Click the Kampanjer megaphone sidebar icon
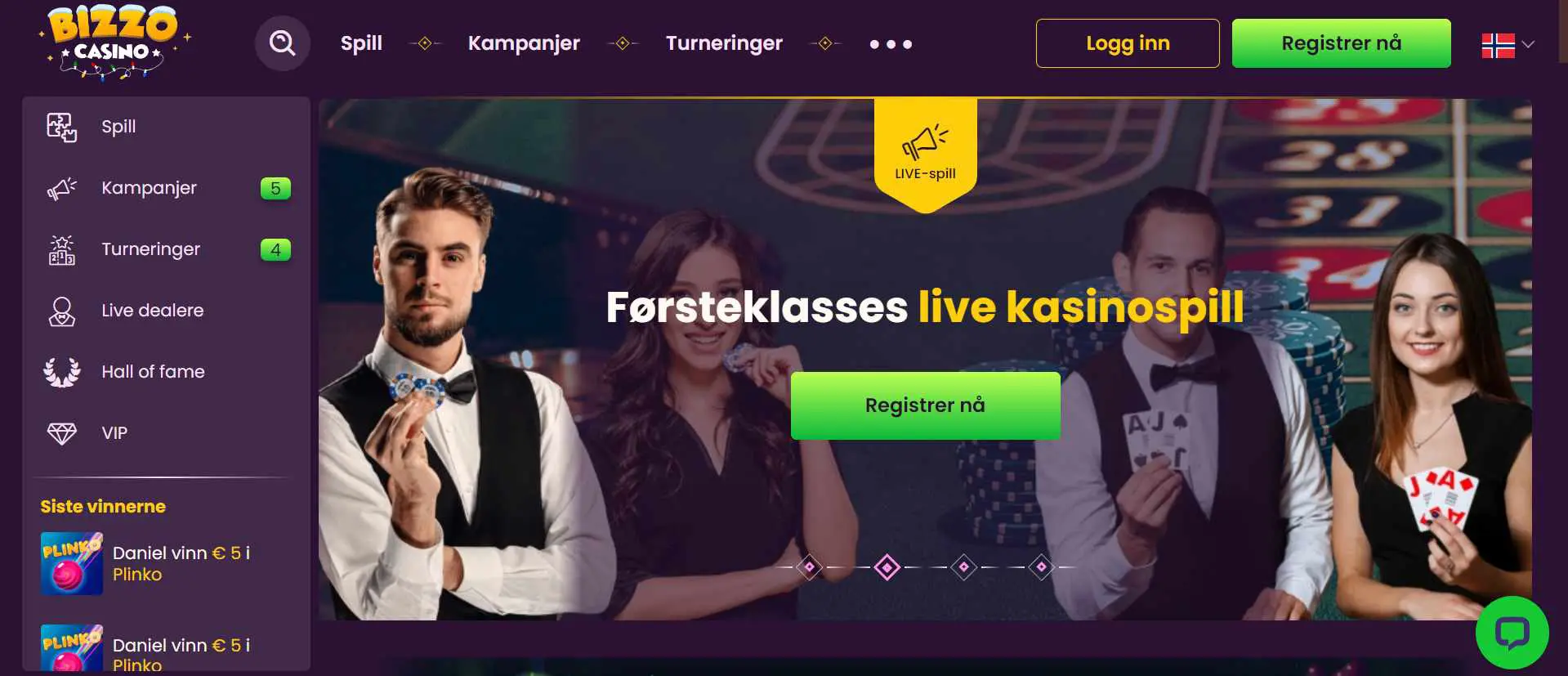 62,188
